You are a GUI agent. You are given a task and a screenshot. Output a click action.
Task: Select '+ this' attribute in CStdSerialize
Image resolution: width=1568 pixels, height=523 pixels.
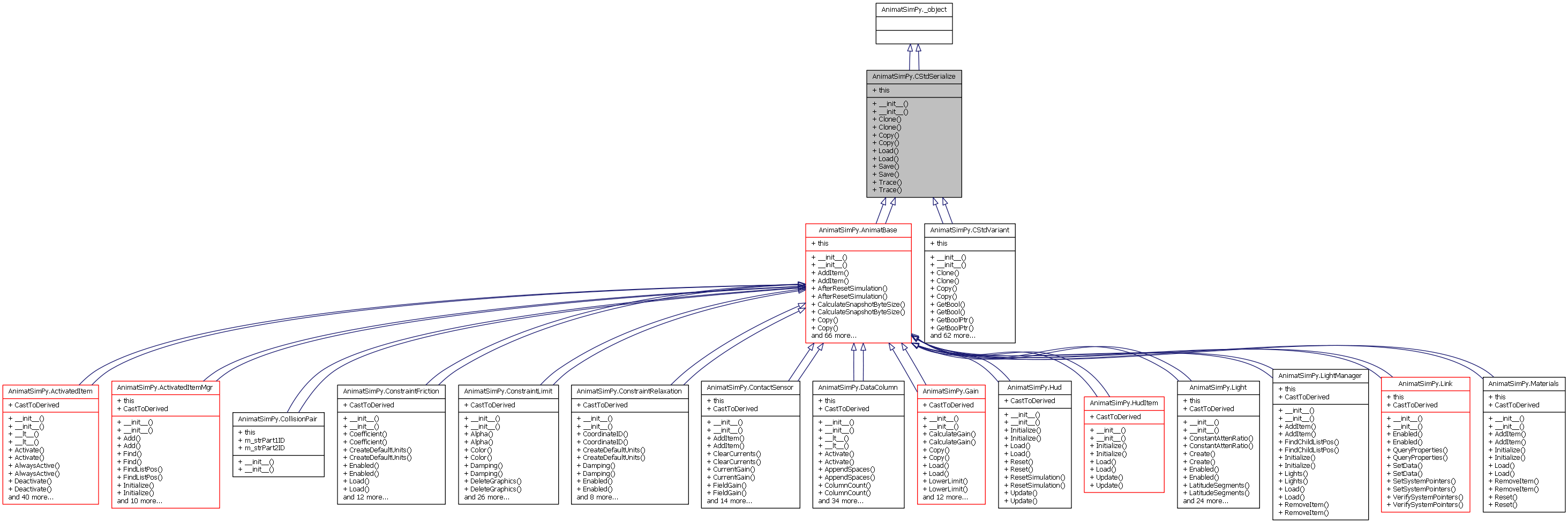click(881, 90)
